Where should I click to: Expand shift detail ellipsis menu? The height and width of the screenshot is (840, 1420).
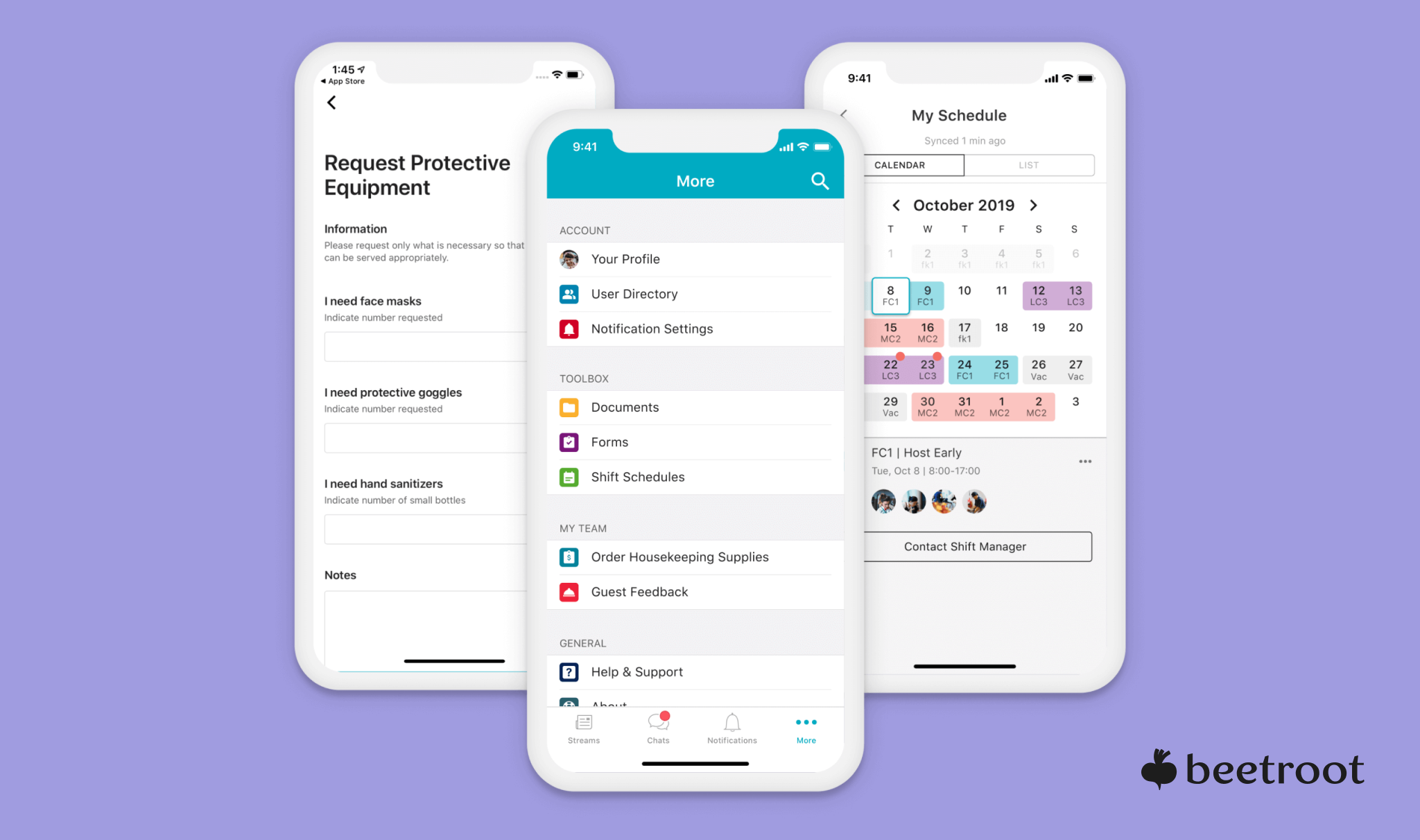[x=1085, y=461]
